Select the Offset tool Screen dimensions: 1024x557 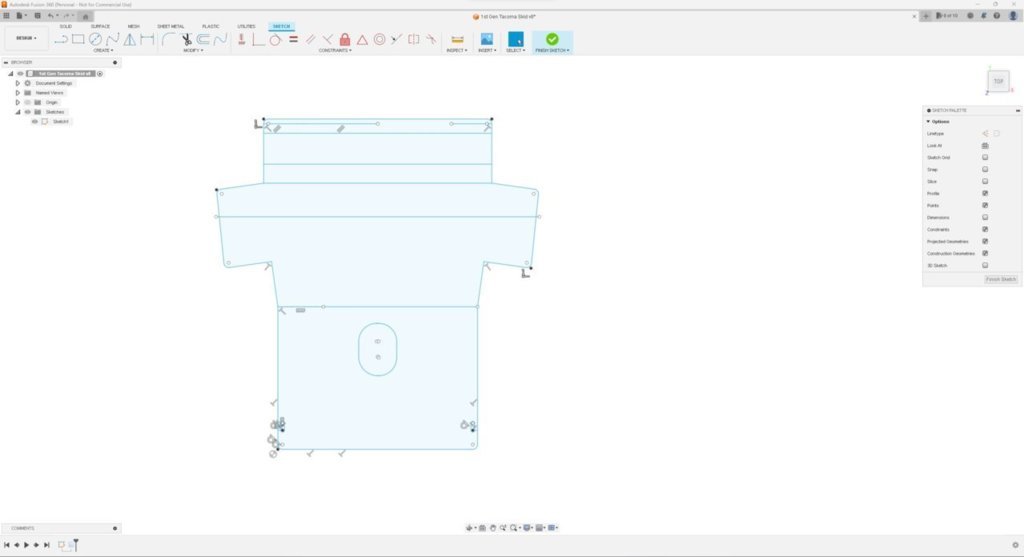click(x=203, y=39)
